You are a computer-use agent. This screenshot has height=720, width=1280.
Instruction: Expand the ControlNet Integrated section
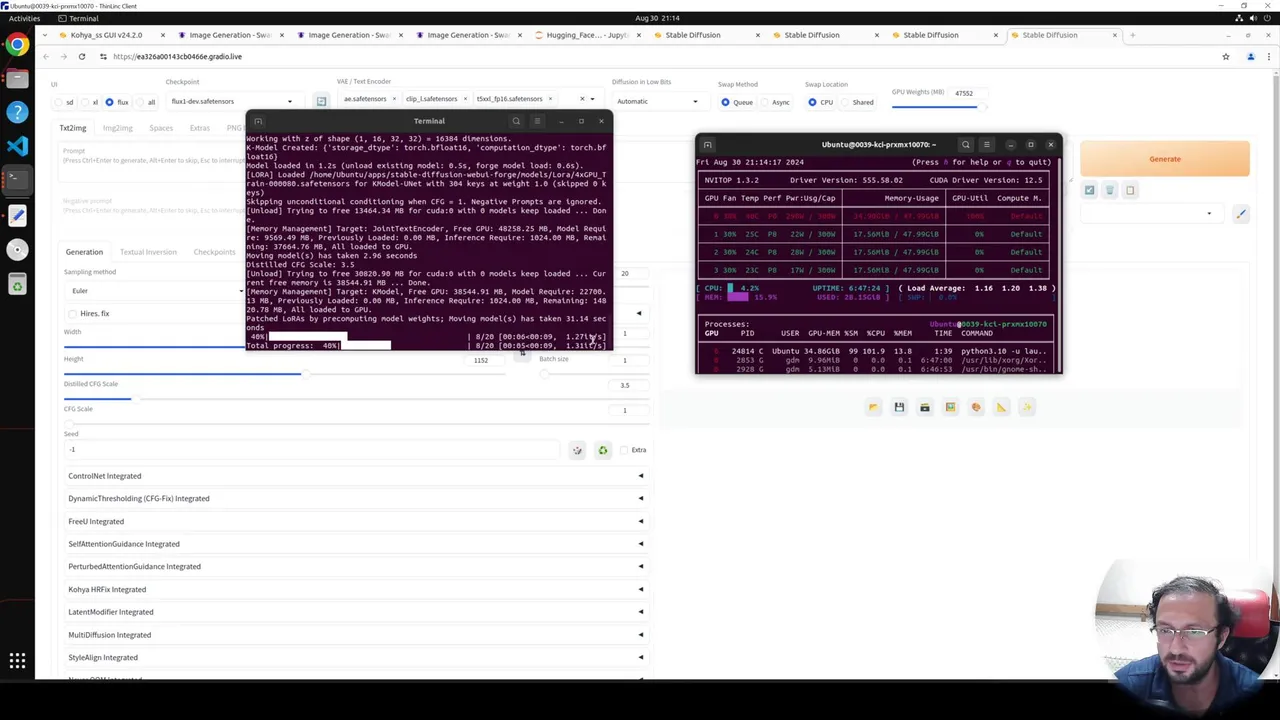coord(355,476)
